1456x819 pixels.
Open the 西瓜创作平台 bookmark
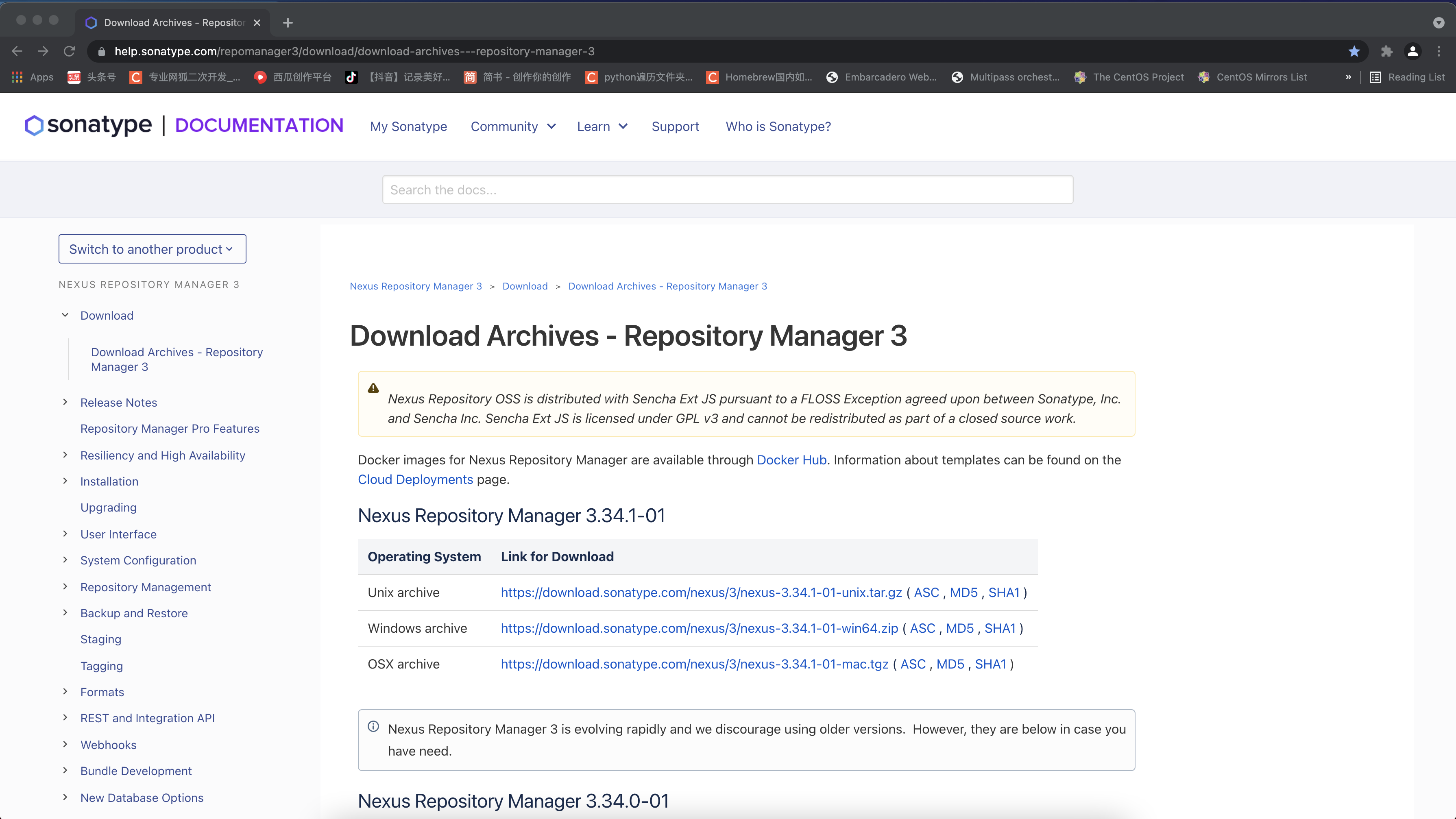coord(293,77)
